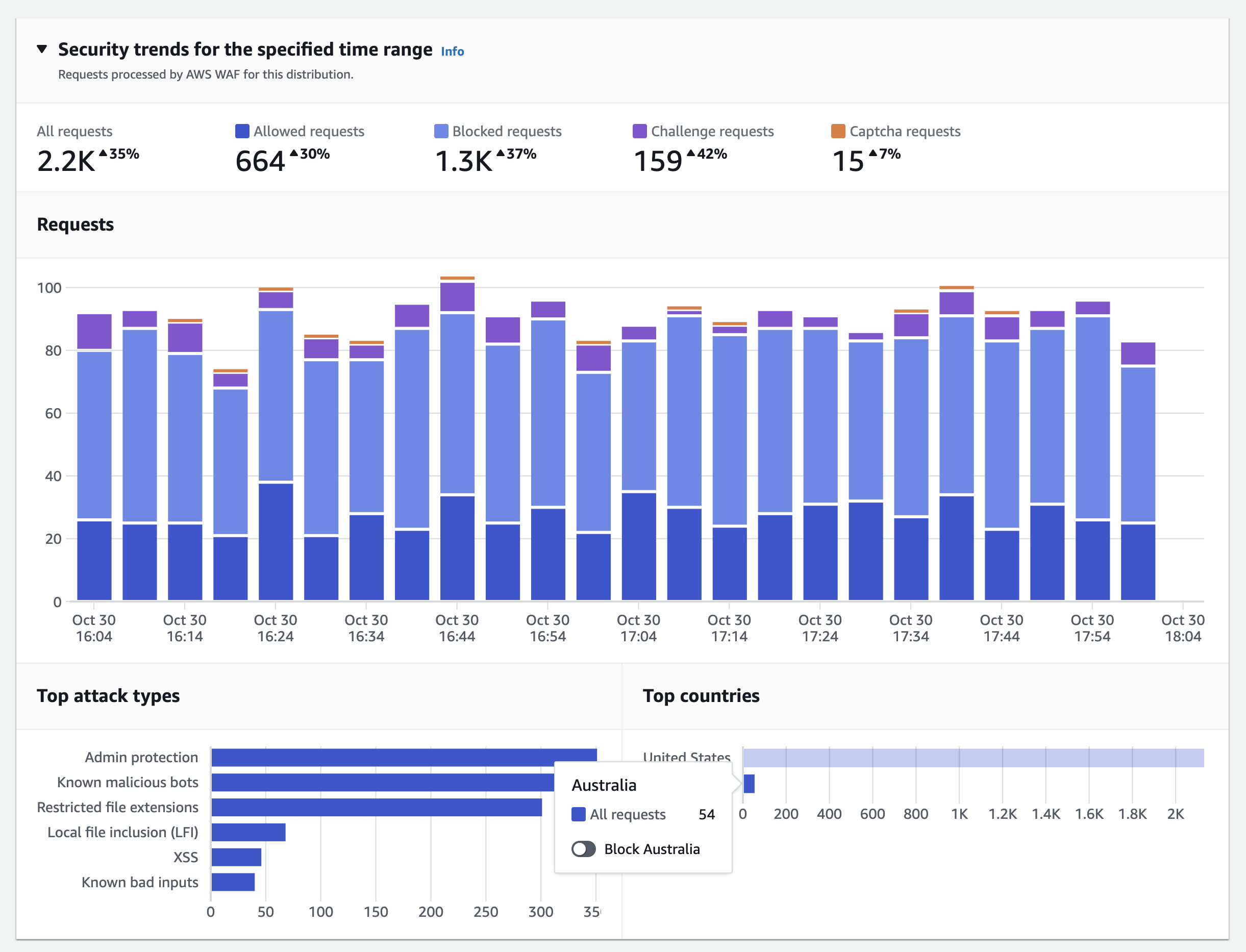1246x952 pixels.
Task: Click the Known bad inputs bar
Action: pyautogui.click(x=233, y=882)
